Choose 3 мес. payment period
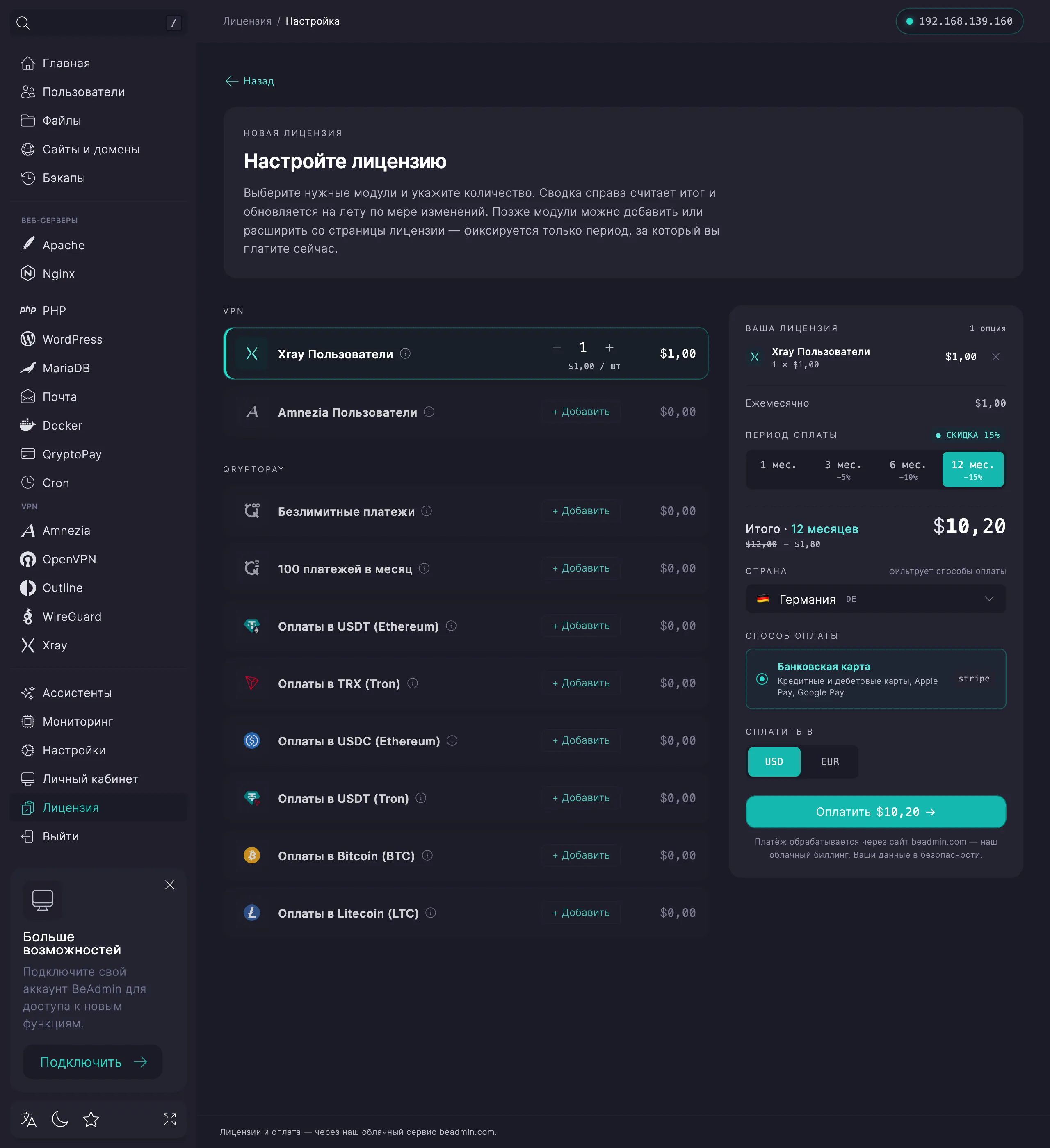Viewport: 1050px width, 1148px height. coord(843,469)
